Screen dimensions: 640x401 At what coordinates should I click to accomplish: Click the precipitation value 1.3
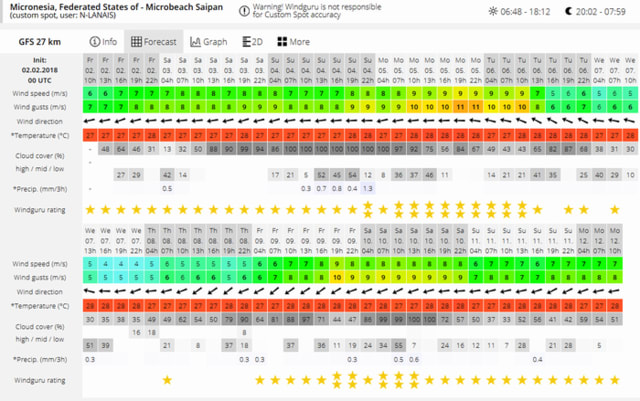point(367,189)
